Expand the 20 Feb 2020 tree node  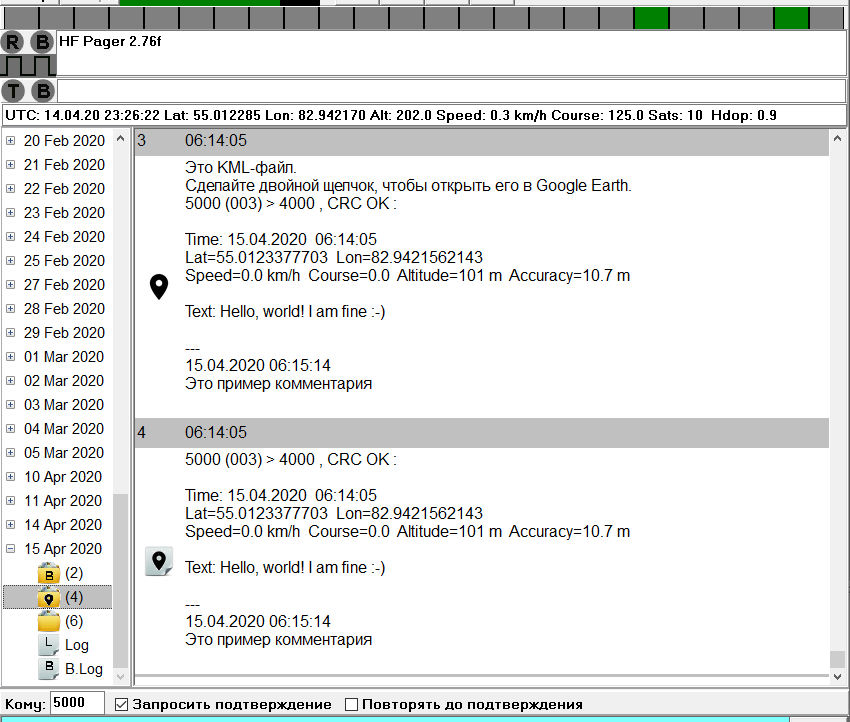coord(11,141)
